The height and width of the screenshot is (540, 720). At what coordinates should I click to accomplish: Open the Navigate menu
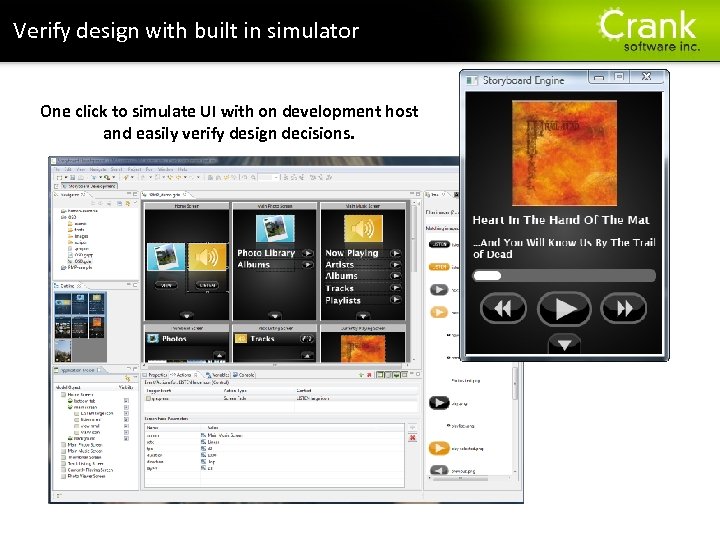[98, 169]
